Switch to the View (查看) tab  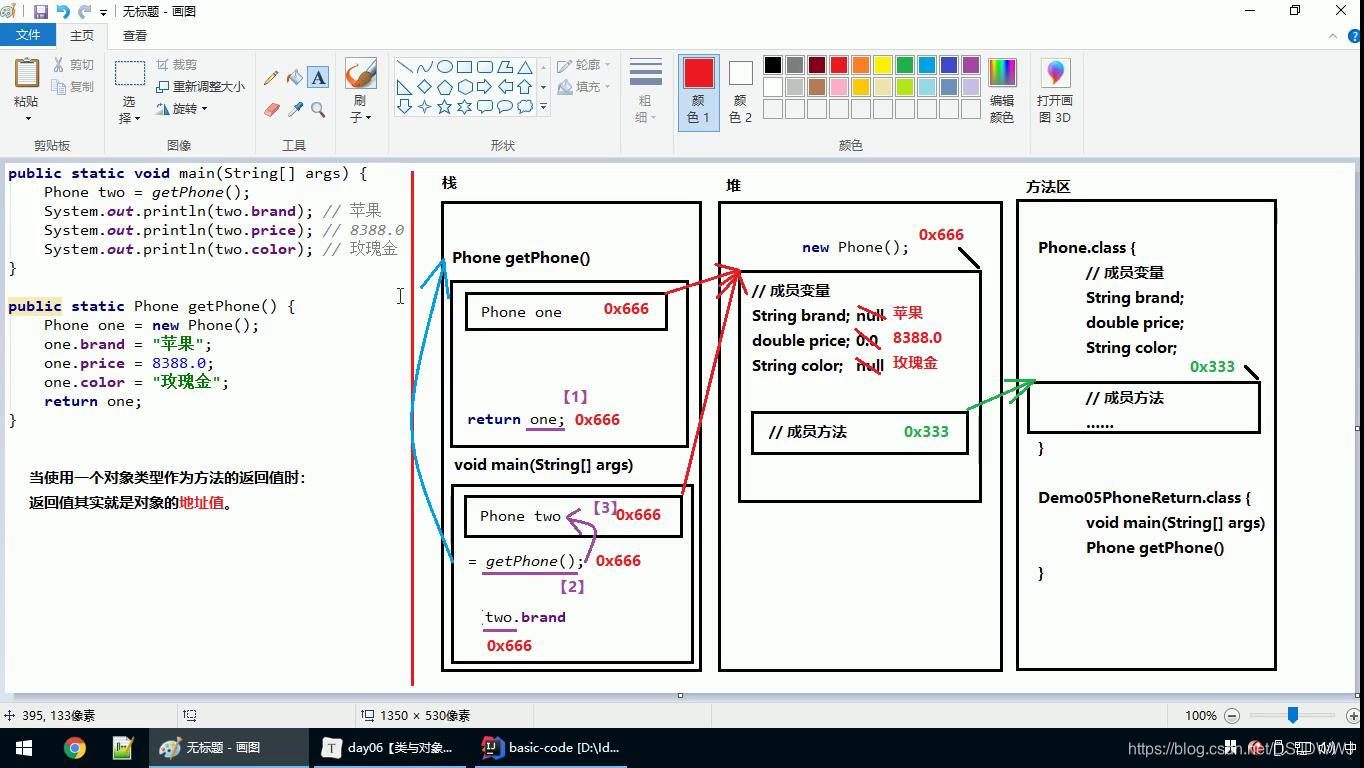click(x=135, y=35)
